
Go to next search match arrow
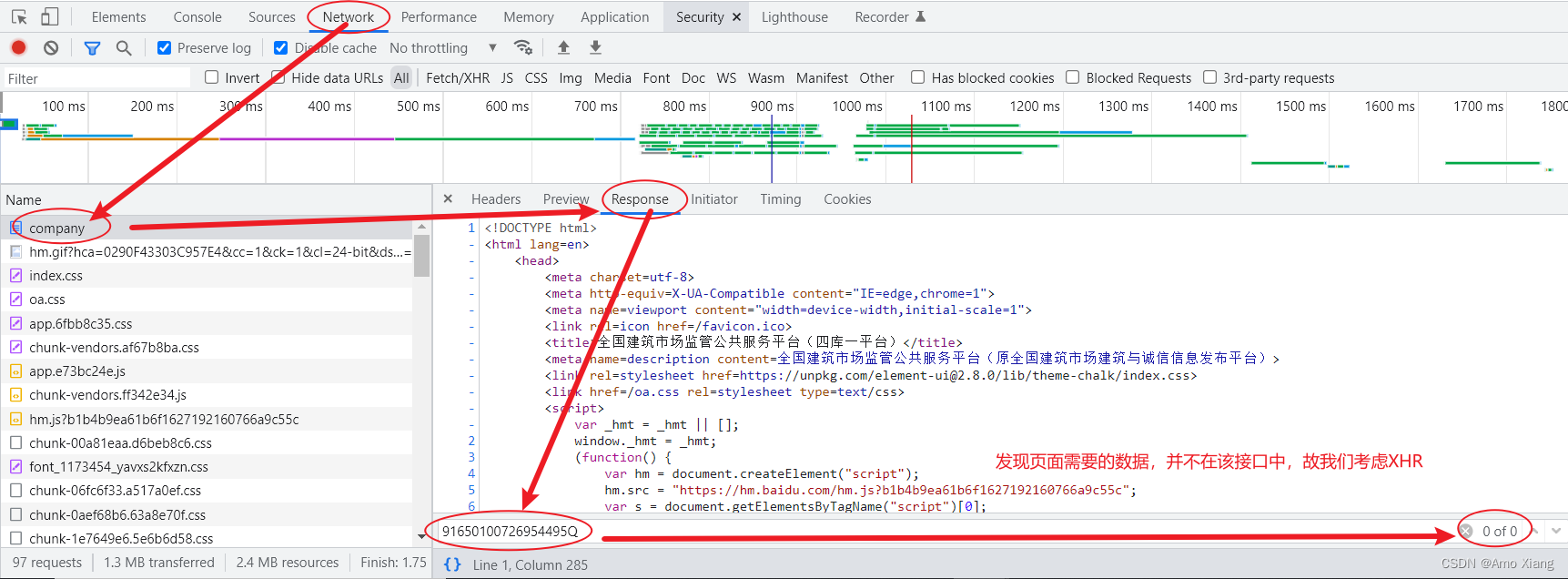[1556, 531]
